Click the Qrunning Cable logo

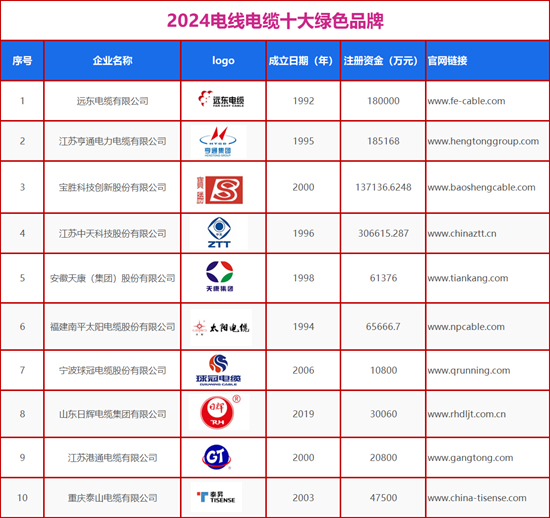coord(218,370)
